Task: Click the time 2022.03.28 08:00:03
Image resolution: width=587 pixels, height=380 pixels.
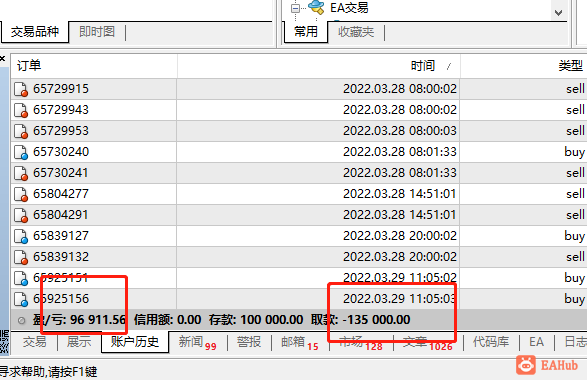Action: click(400, 131)
